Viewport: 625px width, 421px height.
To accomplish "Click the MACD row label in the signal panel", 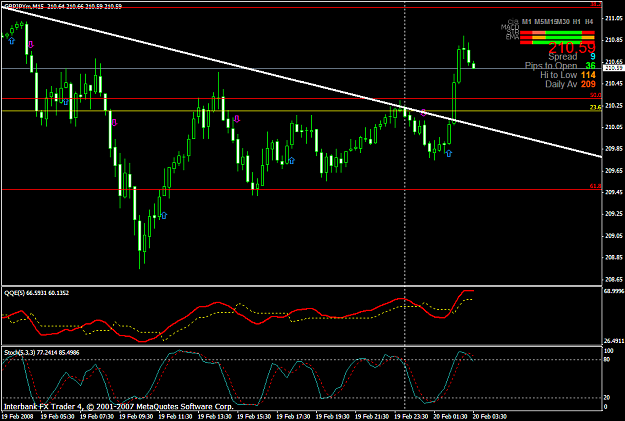I will coord(510,28).
